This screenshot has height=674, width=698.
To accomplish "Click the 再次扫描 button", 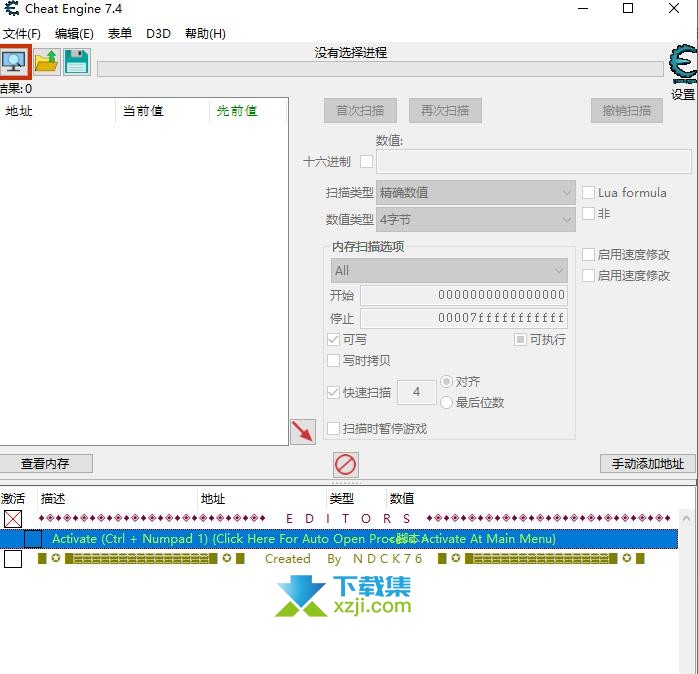I will point(445,110).
